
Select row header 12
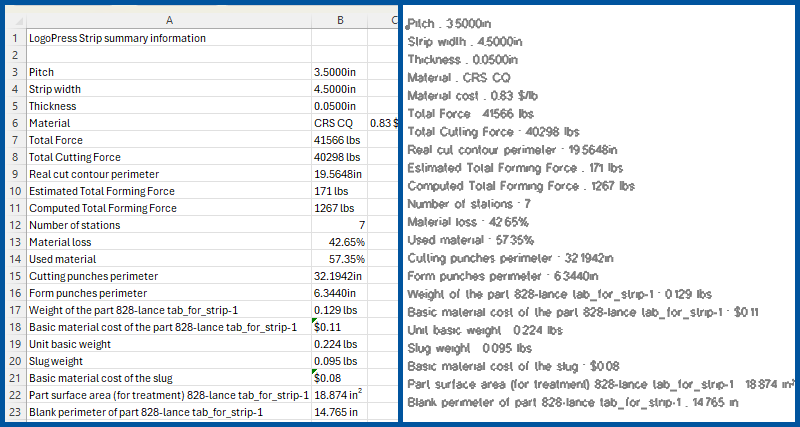pyautogui.click(x=16, y=225)
